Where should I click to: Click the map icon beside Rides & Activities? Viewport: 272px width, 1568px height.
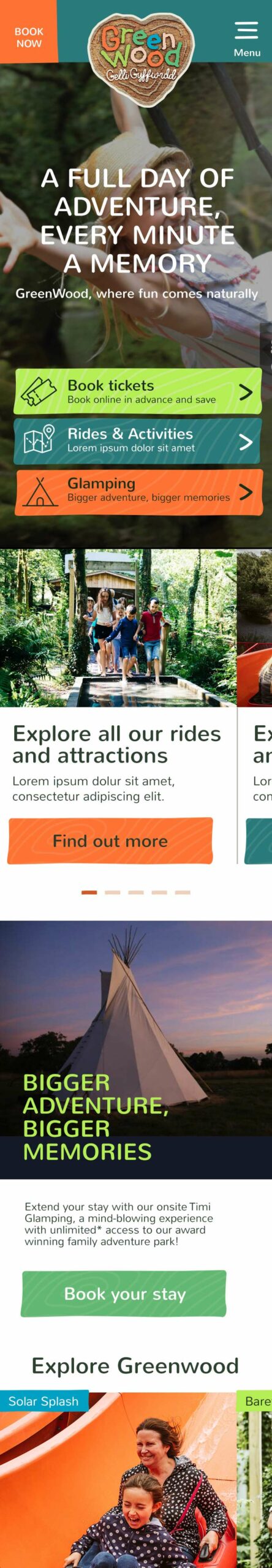(39, 440)
